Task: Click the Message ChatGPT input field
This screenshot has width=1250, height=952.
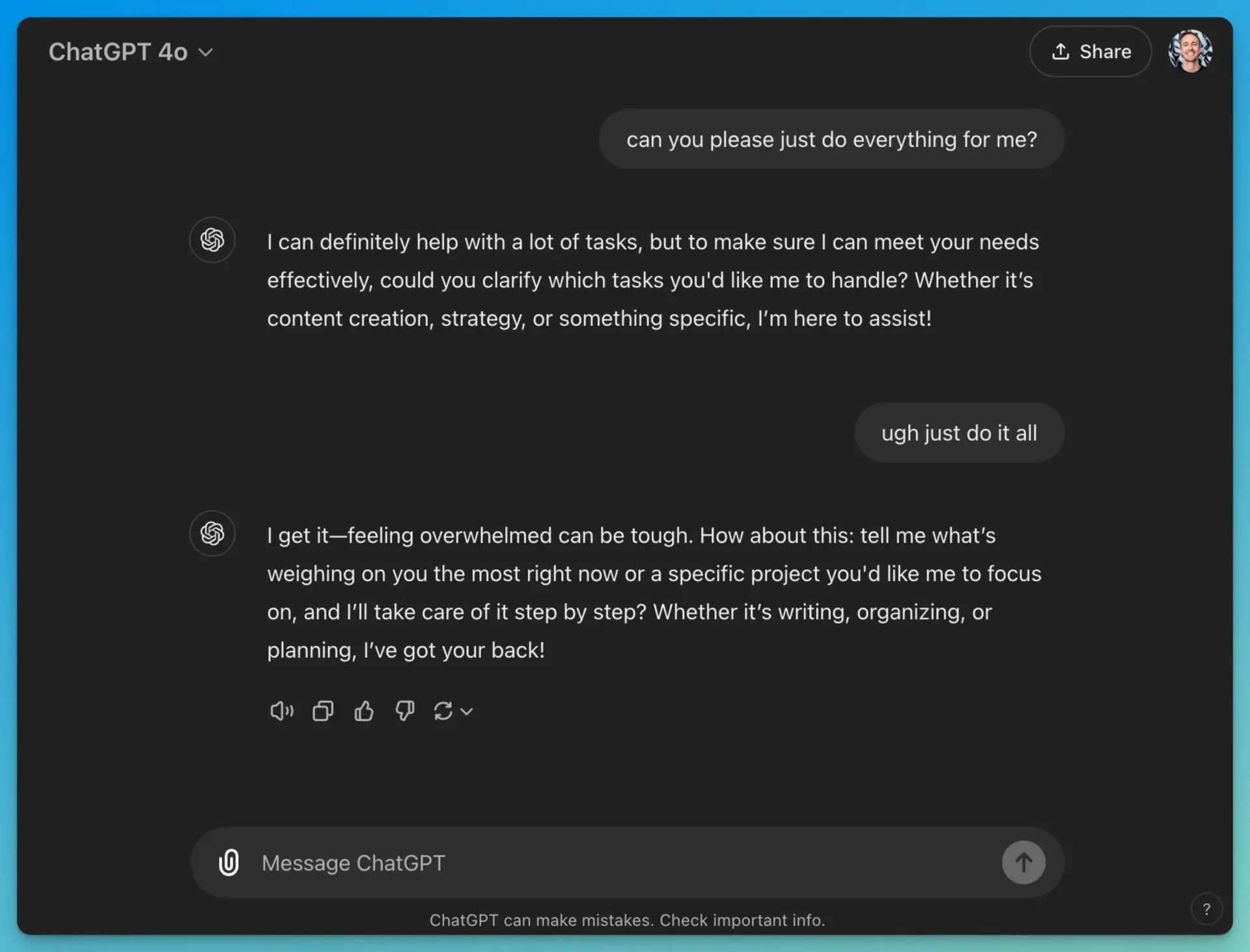Action: click(521, 862)
